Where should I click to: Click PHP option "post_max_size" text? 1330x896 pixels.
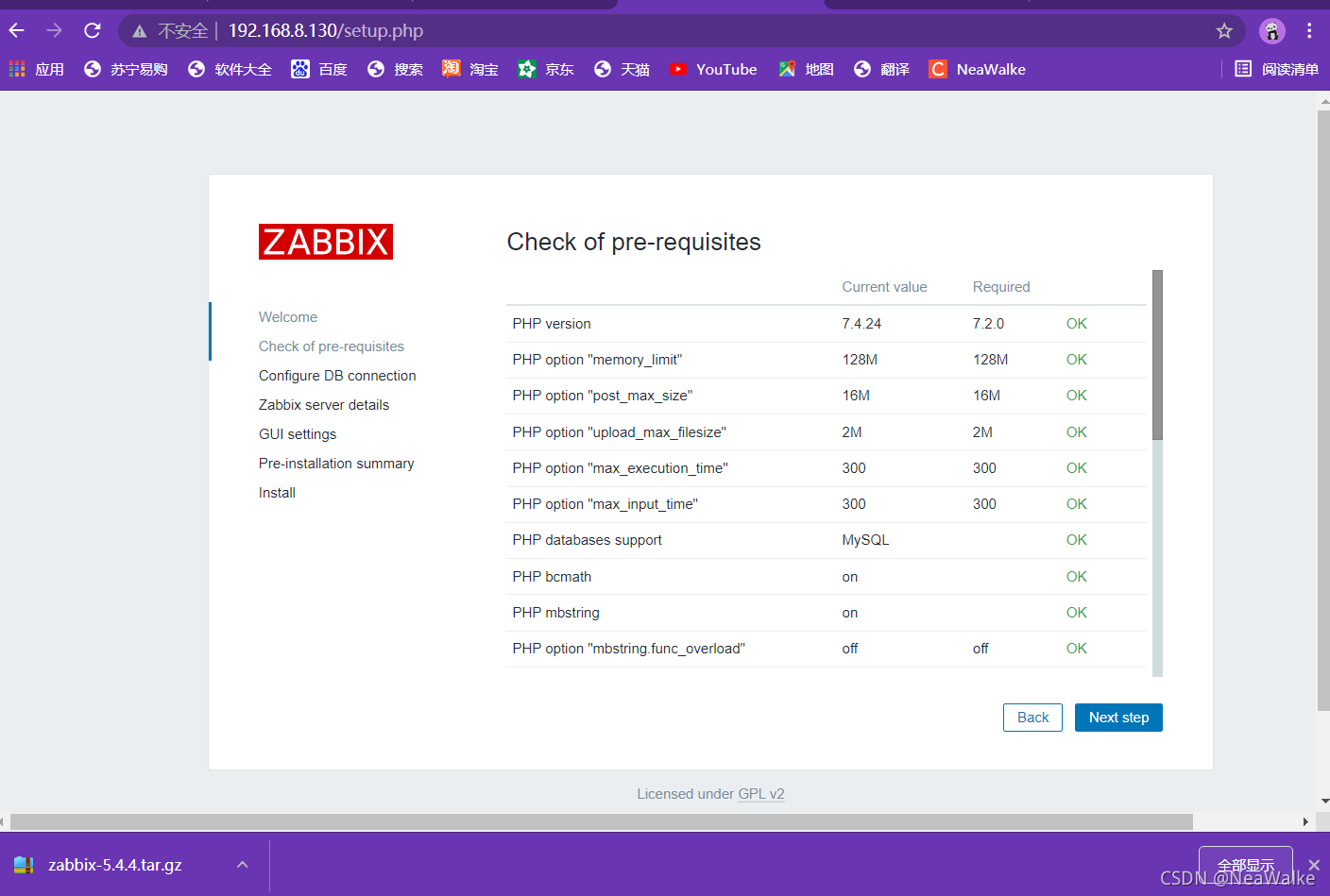603,396
